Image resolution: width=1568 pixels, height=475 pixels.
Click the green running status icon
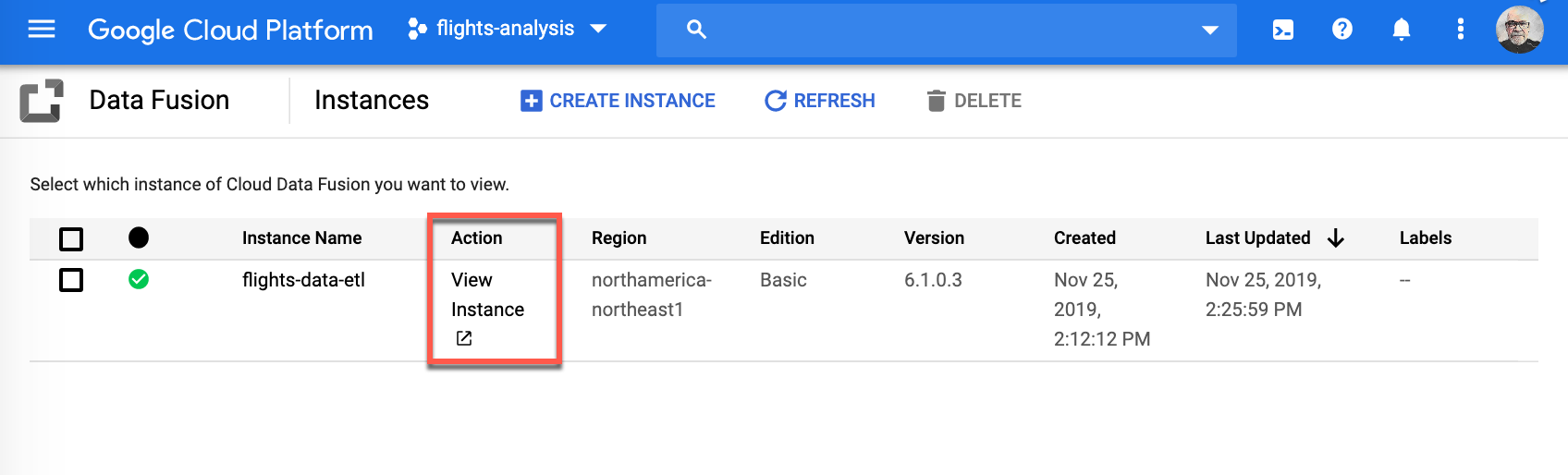tap(139, 279)
